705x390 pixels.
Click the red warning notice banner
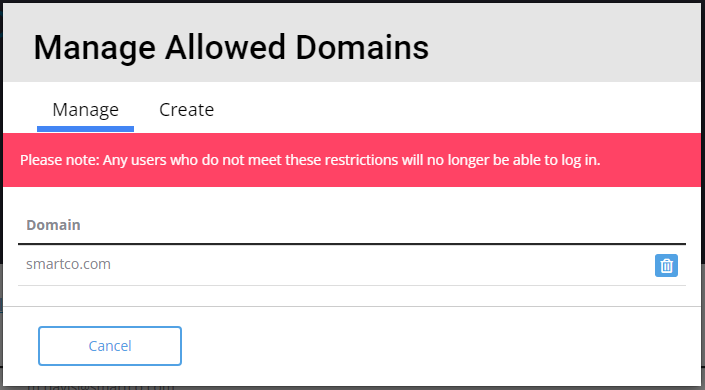pyautogui.click(x=352, y=160)
